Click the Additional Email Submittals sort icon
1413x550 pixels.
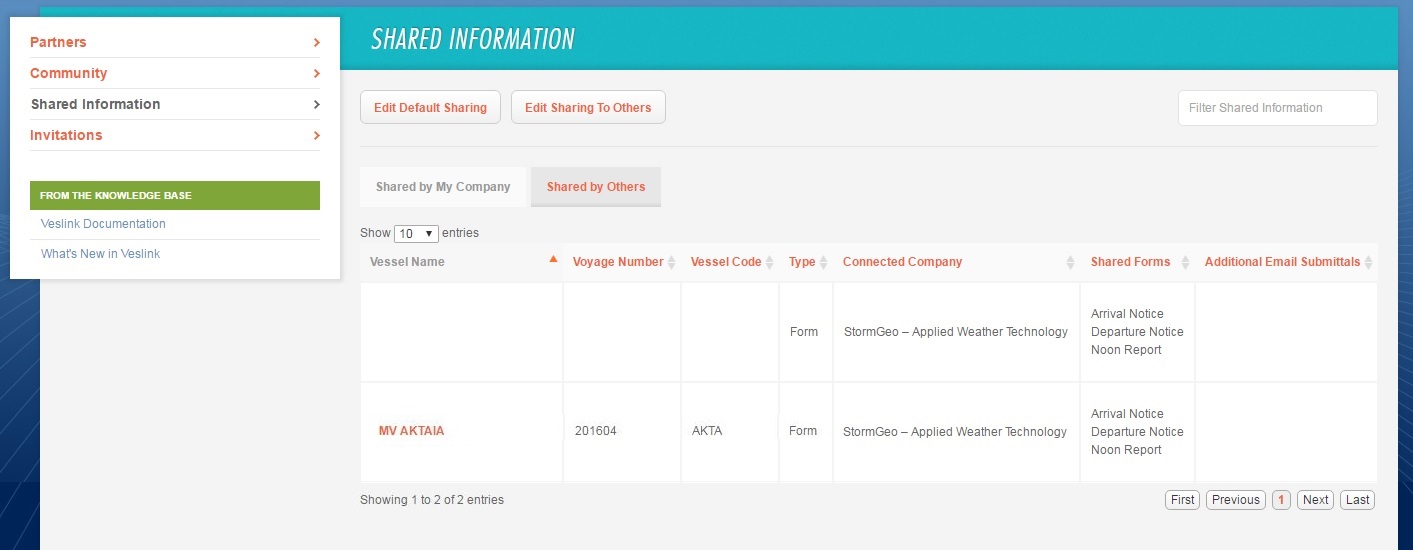(1368, 262)
